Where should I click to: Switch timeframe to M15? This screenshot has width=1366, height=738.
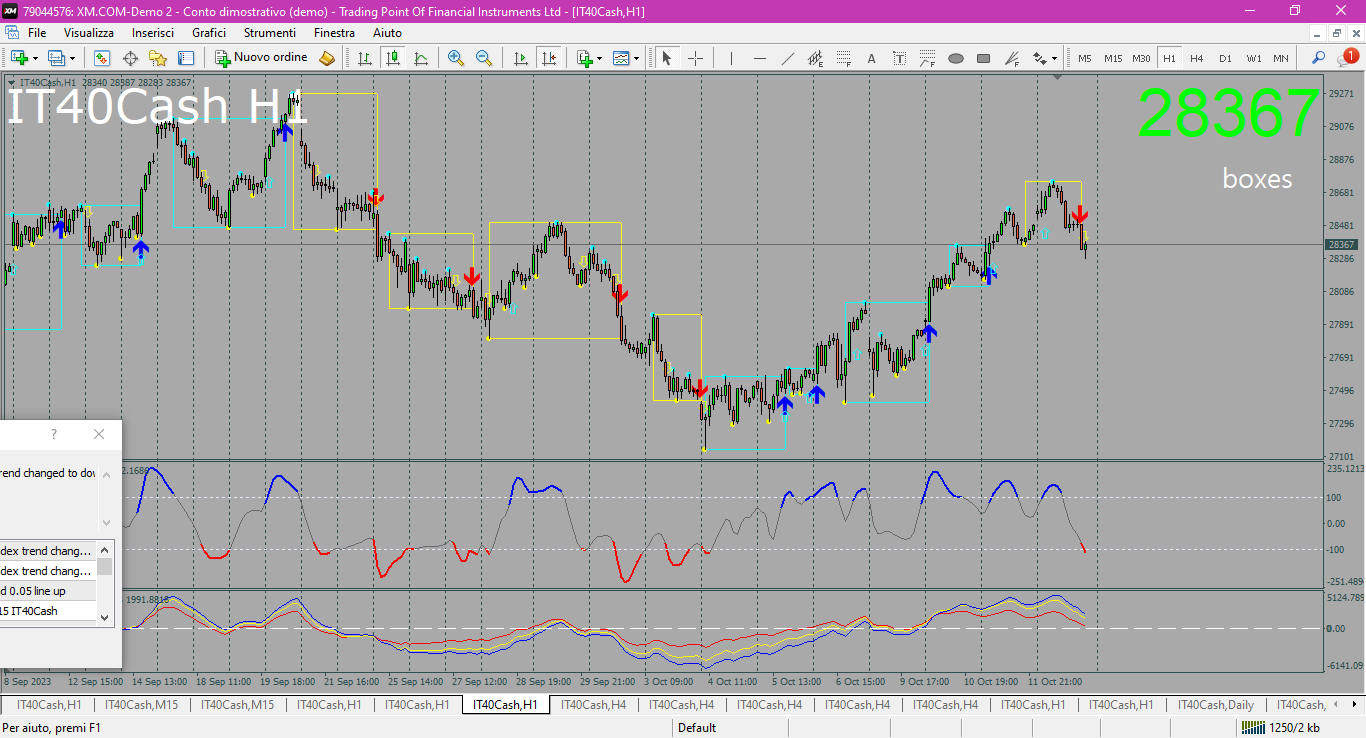coord(1113,58)
